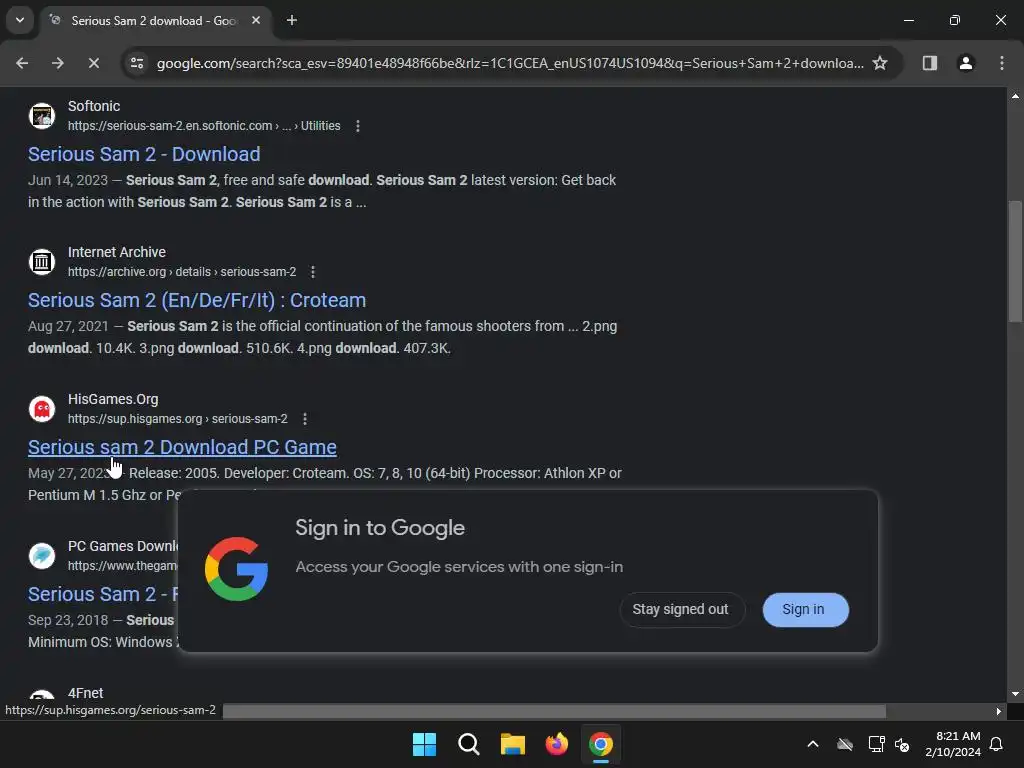
Task: Click the https://archive.org details breadcrumb
Action: (182, 272)
